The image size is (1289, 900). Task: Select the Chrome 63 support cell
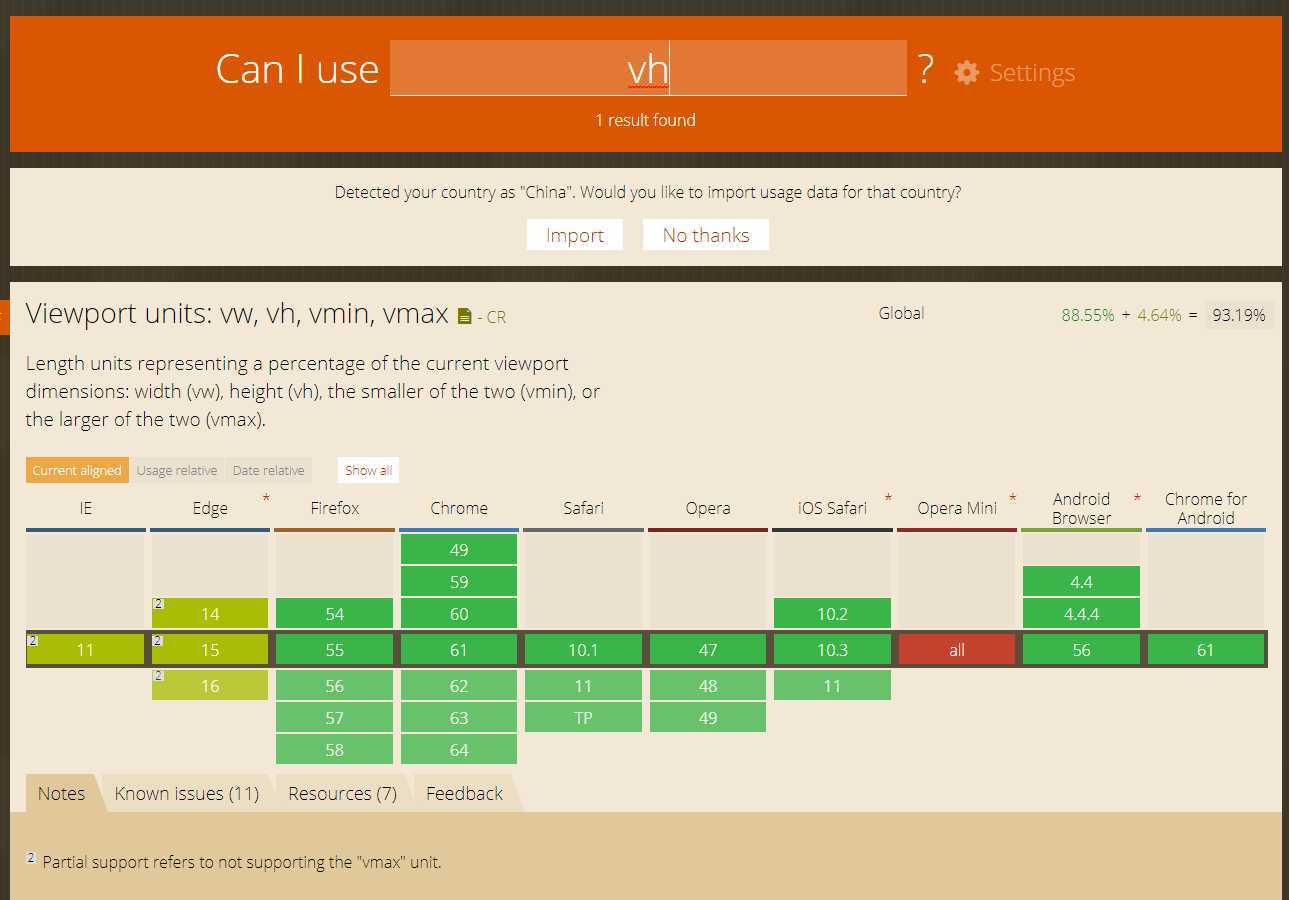(x=459, y=718)
